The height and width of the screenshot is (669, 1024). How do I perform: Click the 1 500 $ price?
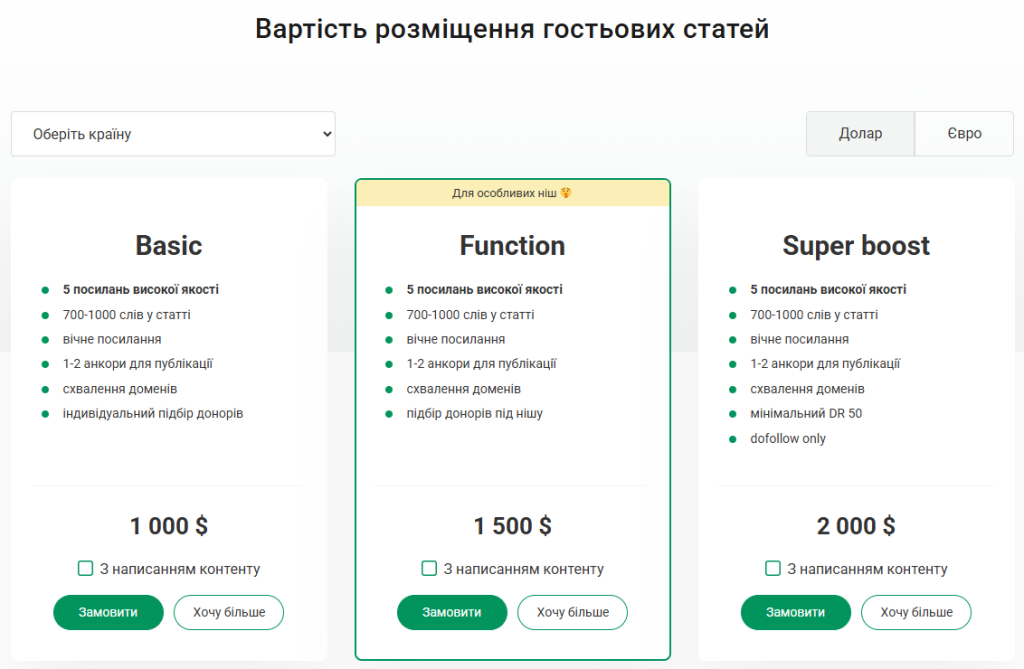point(512,526)
